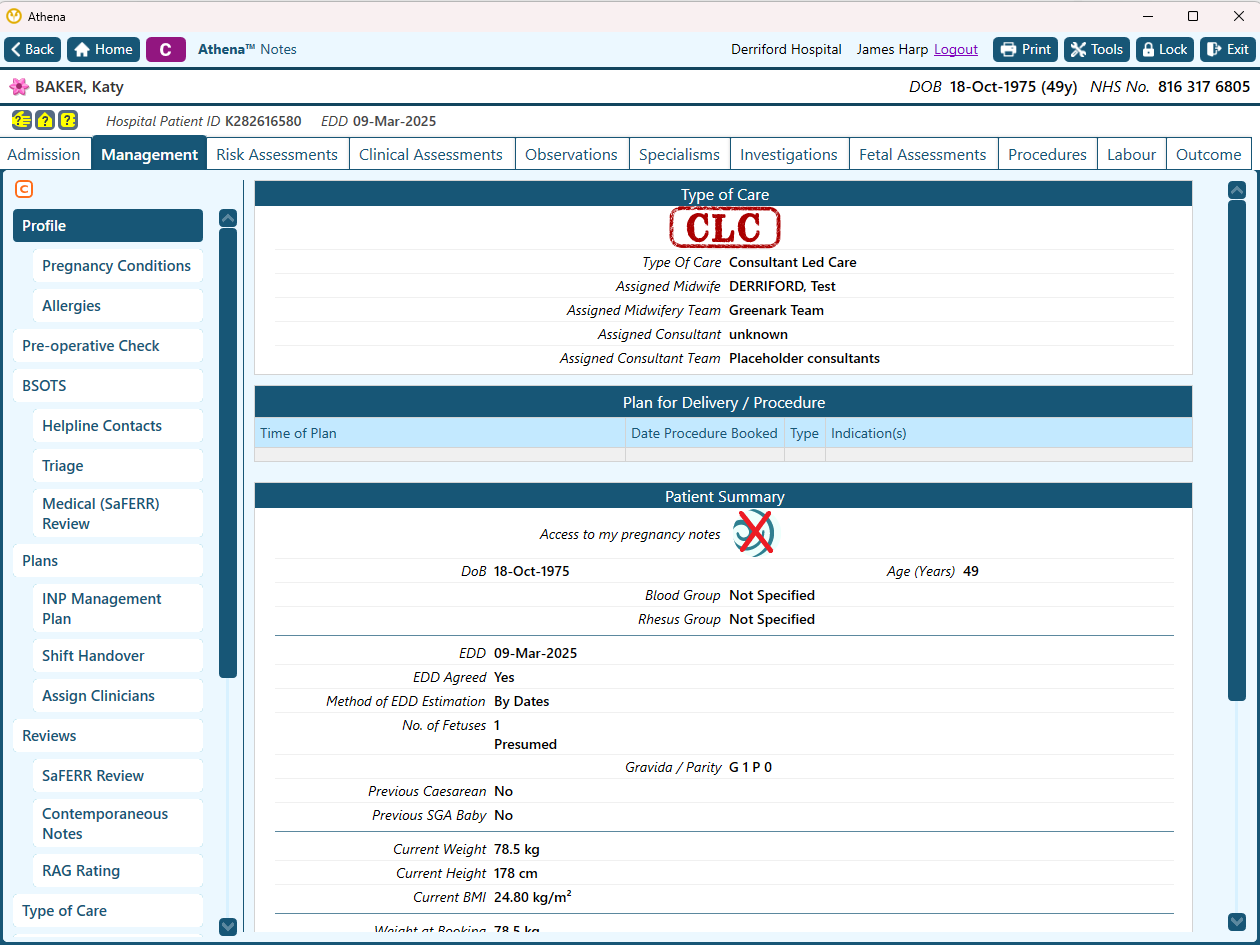Click the small orange C icon above Profile

click(x=24, y=189)
